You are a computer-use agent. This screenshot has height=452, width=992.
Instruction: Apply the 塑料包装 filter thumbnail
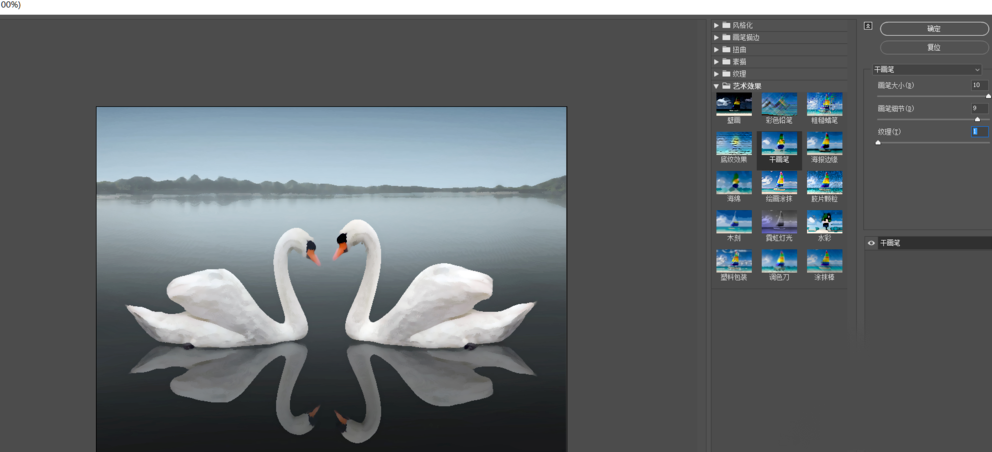pyautogui.click(x=733, y=261)
